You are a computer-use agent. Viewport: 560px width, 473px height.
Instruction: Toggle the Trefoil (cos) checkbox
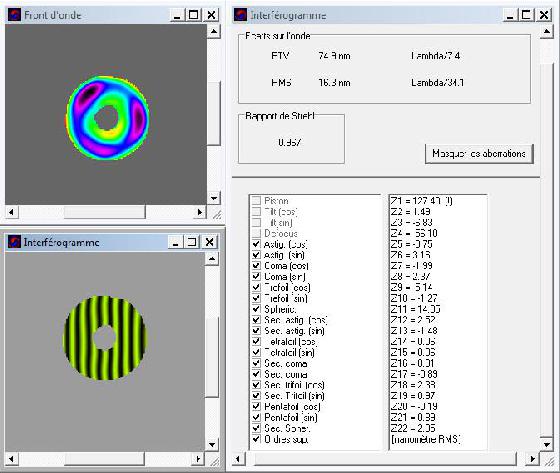(256, 287)
